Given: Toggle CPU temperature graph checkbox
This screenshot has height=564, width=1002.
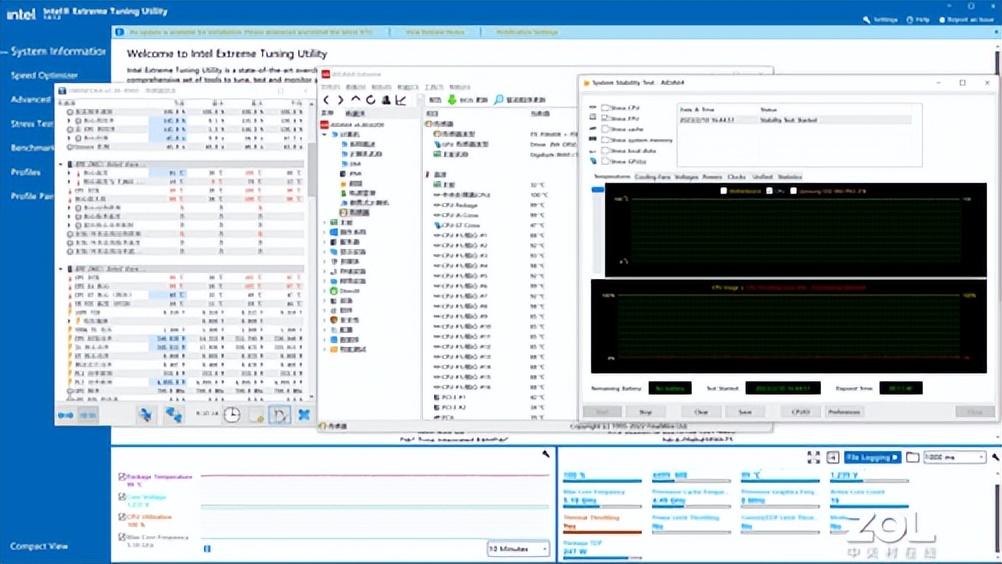Looking at the screenshot, I should point(769,191).
